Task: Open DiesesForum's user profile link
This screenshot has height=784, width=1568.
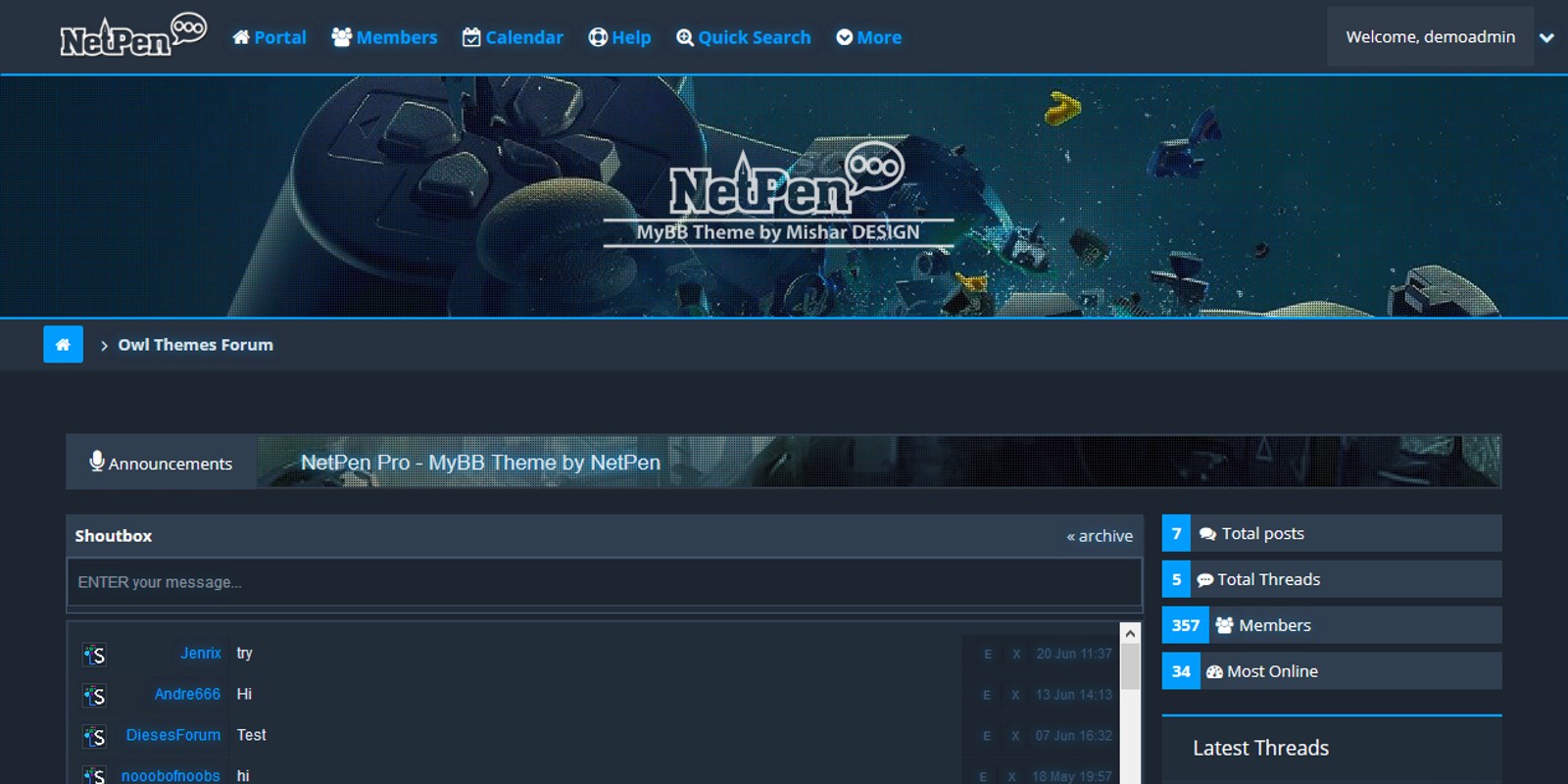Action: tap(172, 735)
